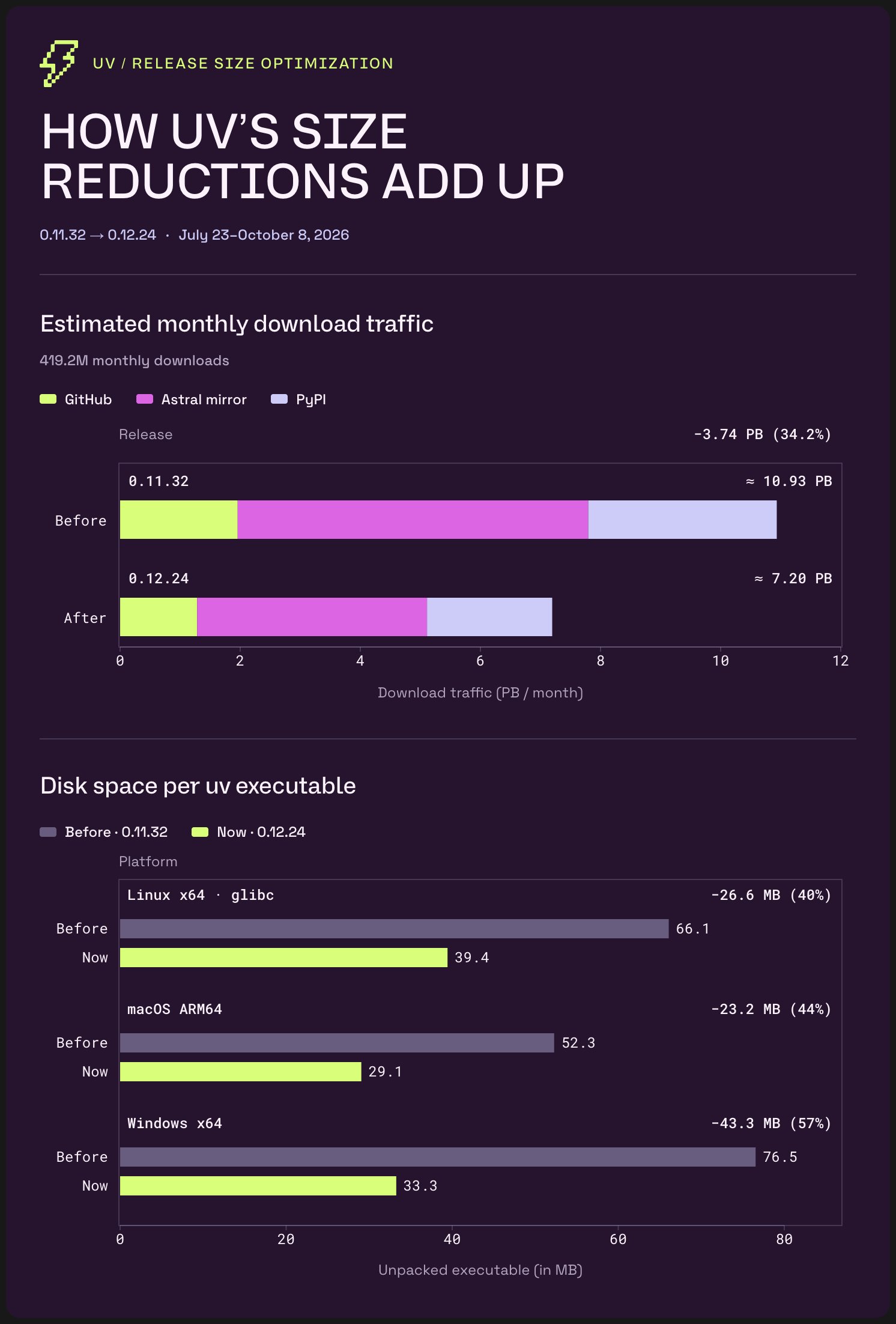Click the Astral mirror legend swatch

[x=145, y=399]
